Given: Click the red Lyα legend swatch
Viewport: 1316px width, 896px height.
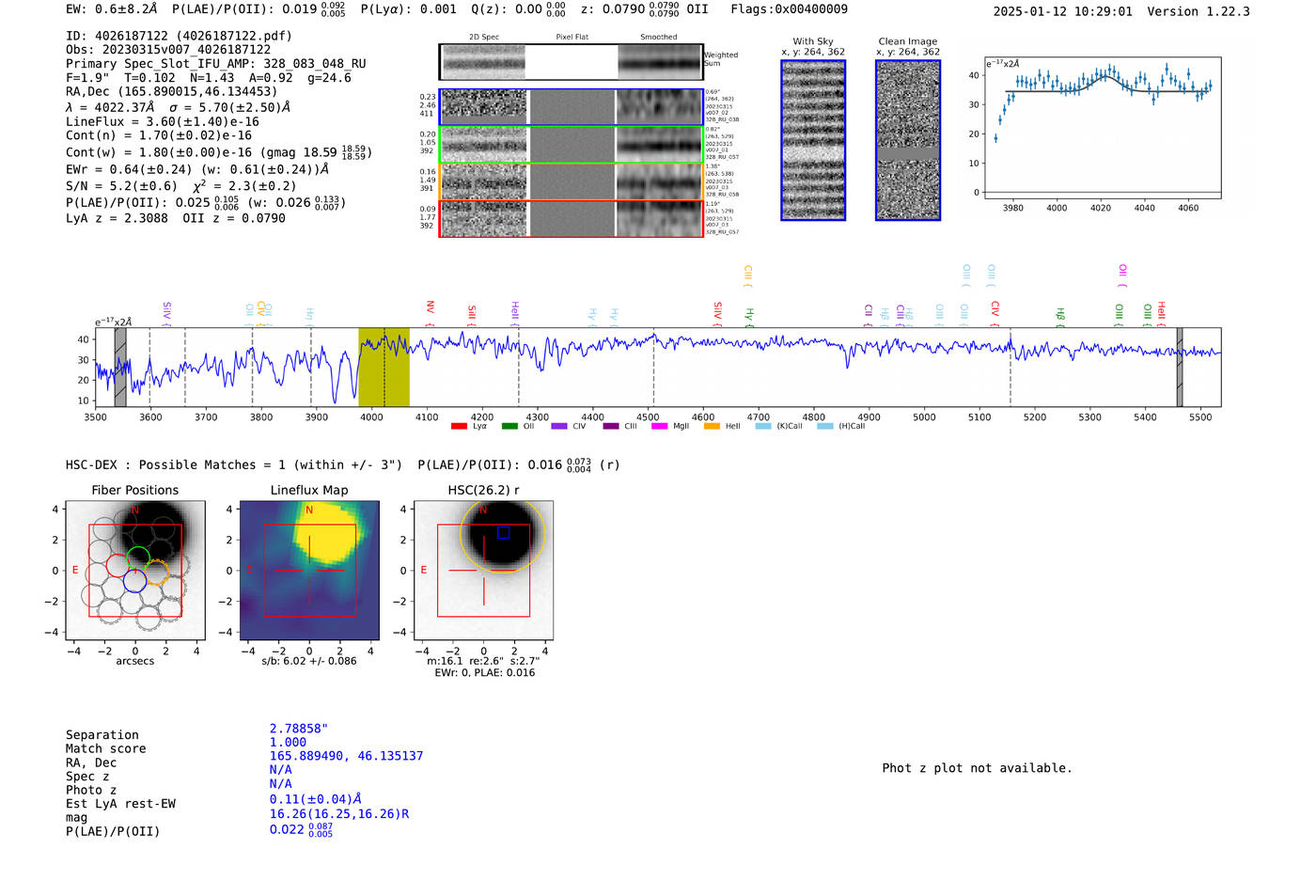Looking at the screenshot, I should point(459,426).
